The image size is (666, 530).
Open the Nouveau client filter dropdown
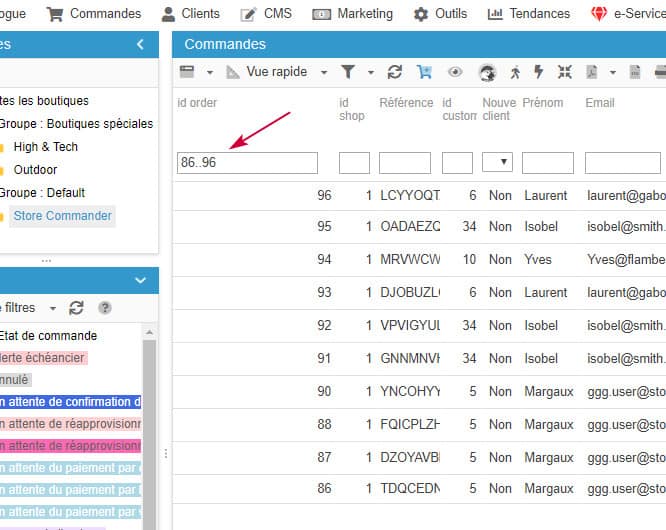497,162
